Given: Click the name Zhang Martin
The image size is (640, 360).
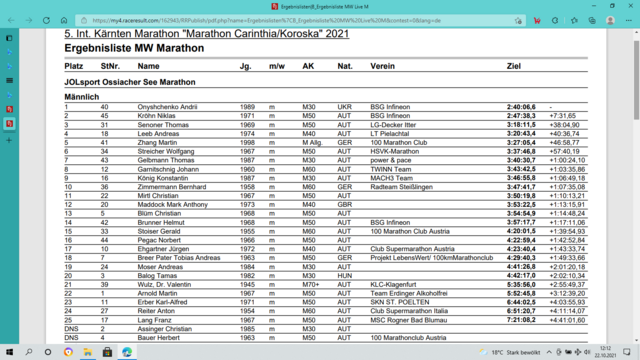Looking at the screenshot, I should 157,142.
